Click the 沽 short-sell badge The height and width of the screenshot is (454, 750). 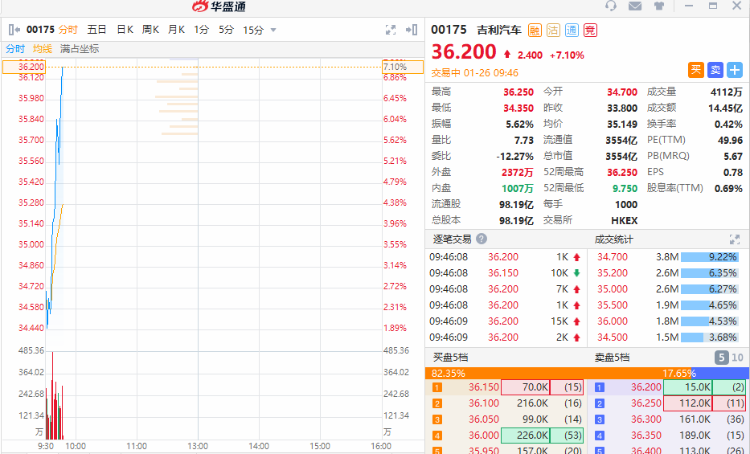(553, 31)
